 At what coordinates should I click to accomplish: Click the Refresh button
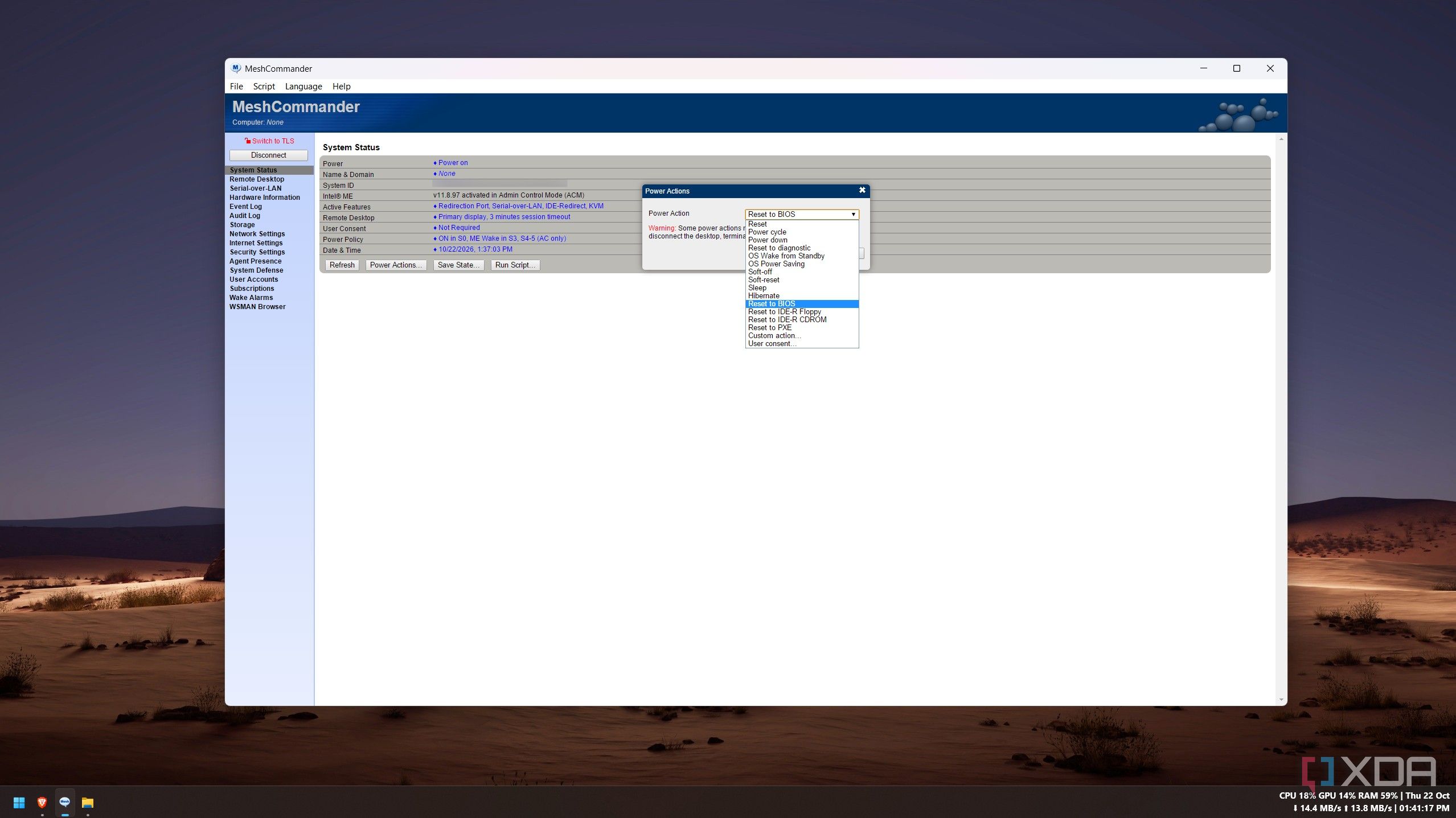click(342, 265)
